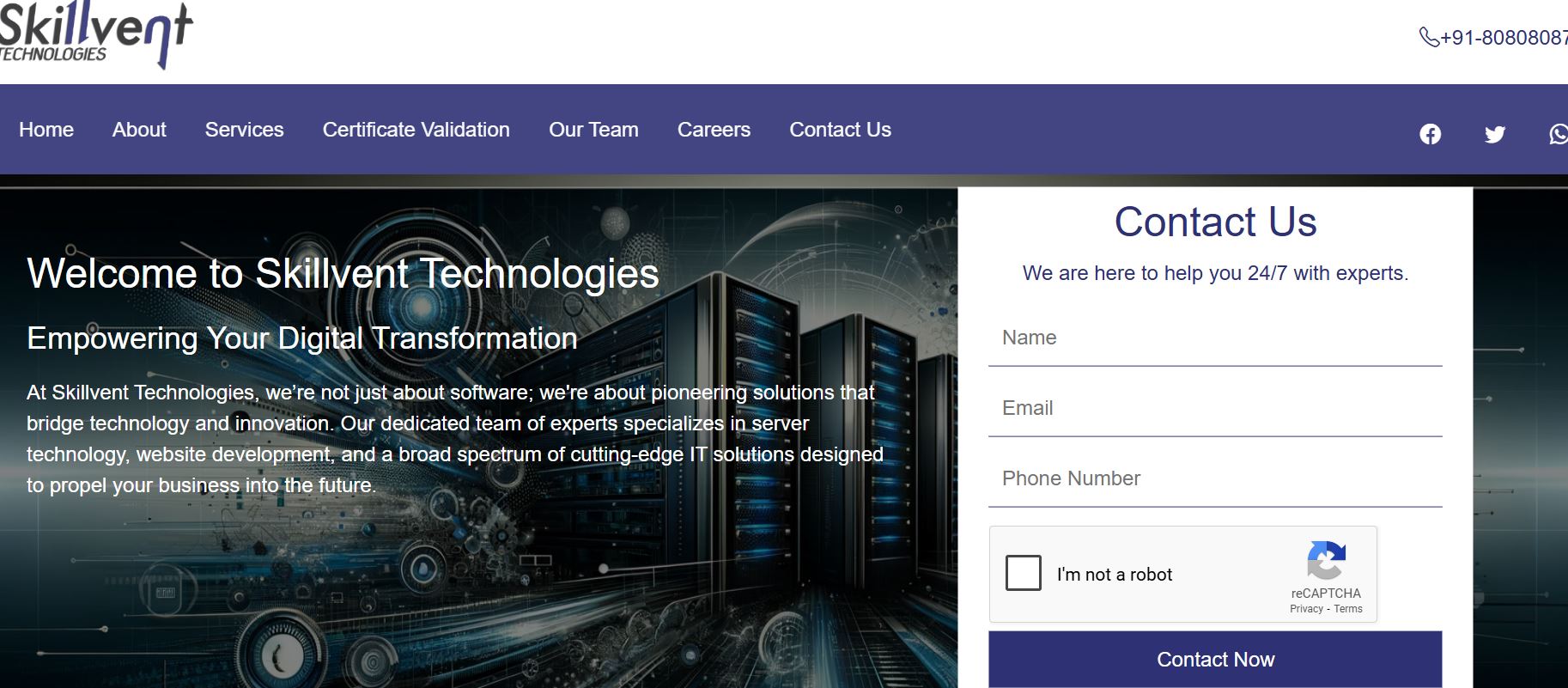Select Services in the navigation bar
1568x688 pixels.
click(x=244, y=130)
